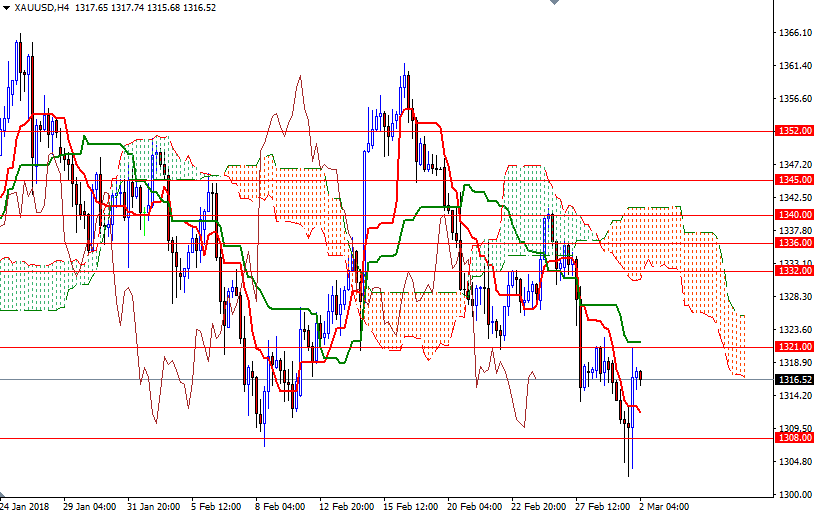Viewport: 814px width, 514px height.
Task: Click the 24 Jan 2018 date label
Action: point(26,506)
